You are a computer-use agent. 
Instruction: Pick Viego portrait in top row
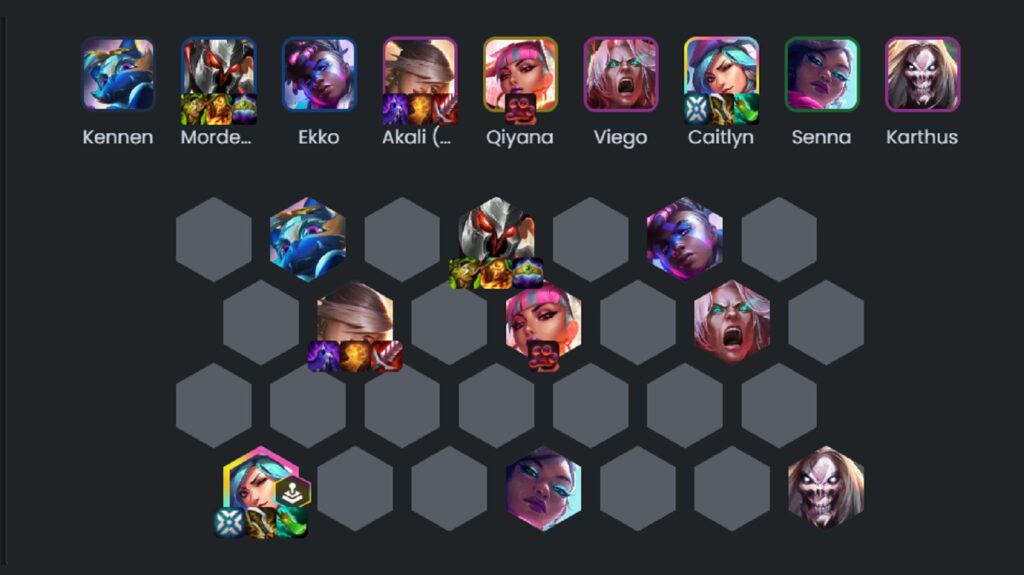(621, 74)
